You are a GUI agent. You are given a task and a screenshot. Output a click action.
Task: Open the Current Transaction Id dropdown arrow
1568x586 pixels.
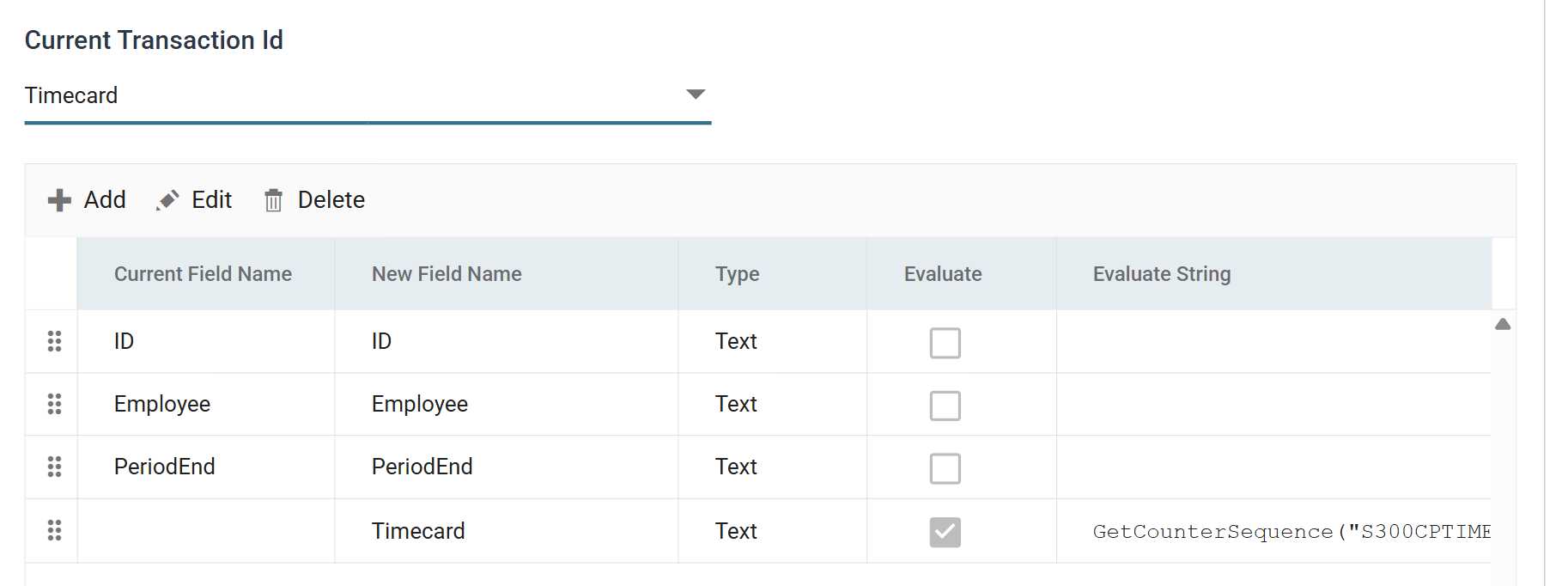pyautogui.click(x=696, y=95)
